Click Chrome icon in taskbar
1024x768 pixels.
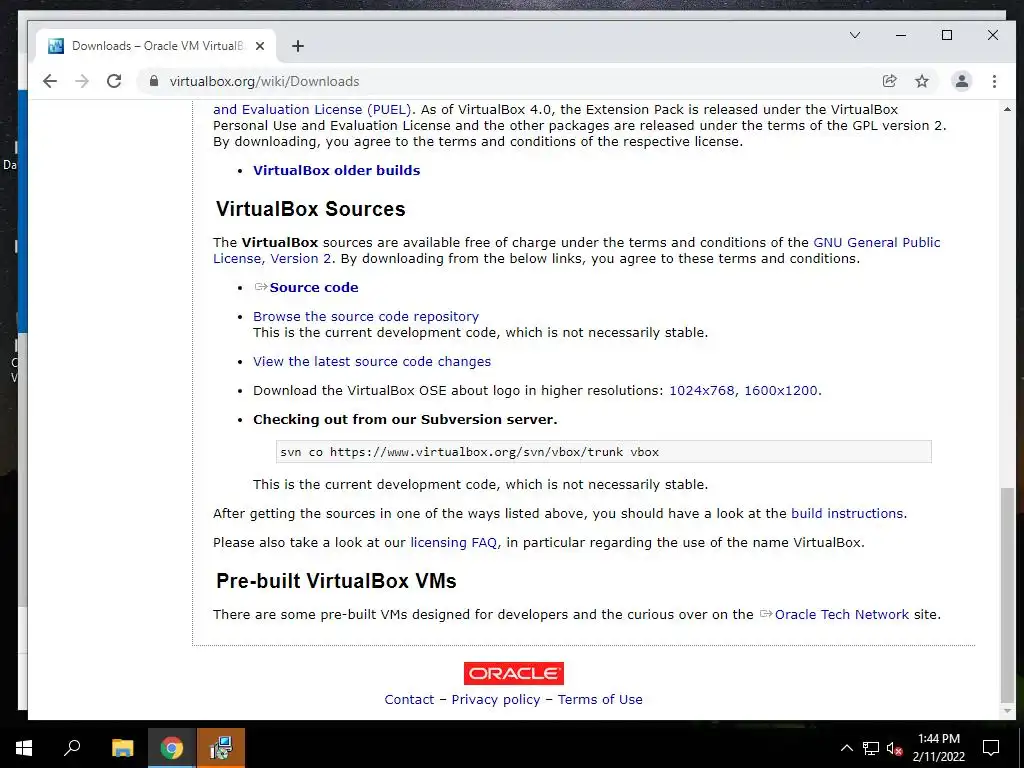[172, 748]
